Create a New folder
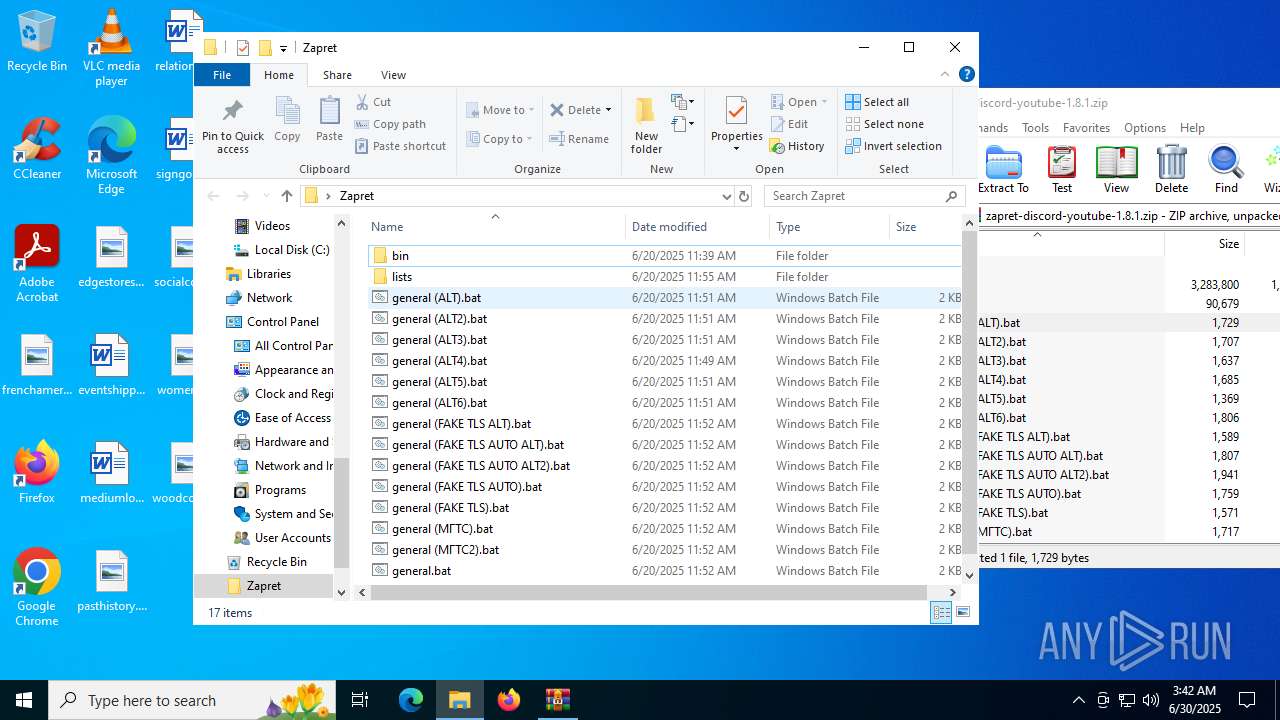Viewport: 1280px width, 720px height. coord(646,126)
